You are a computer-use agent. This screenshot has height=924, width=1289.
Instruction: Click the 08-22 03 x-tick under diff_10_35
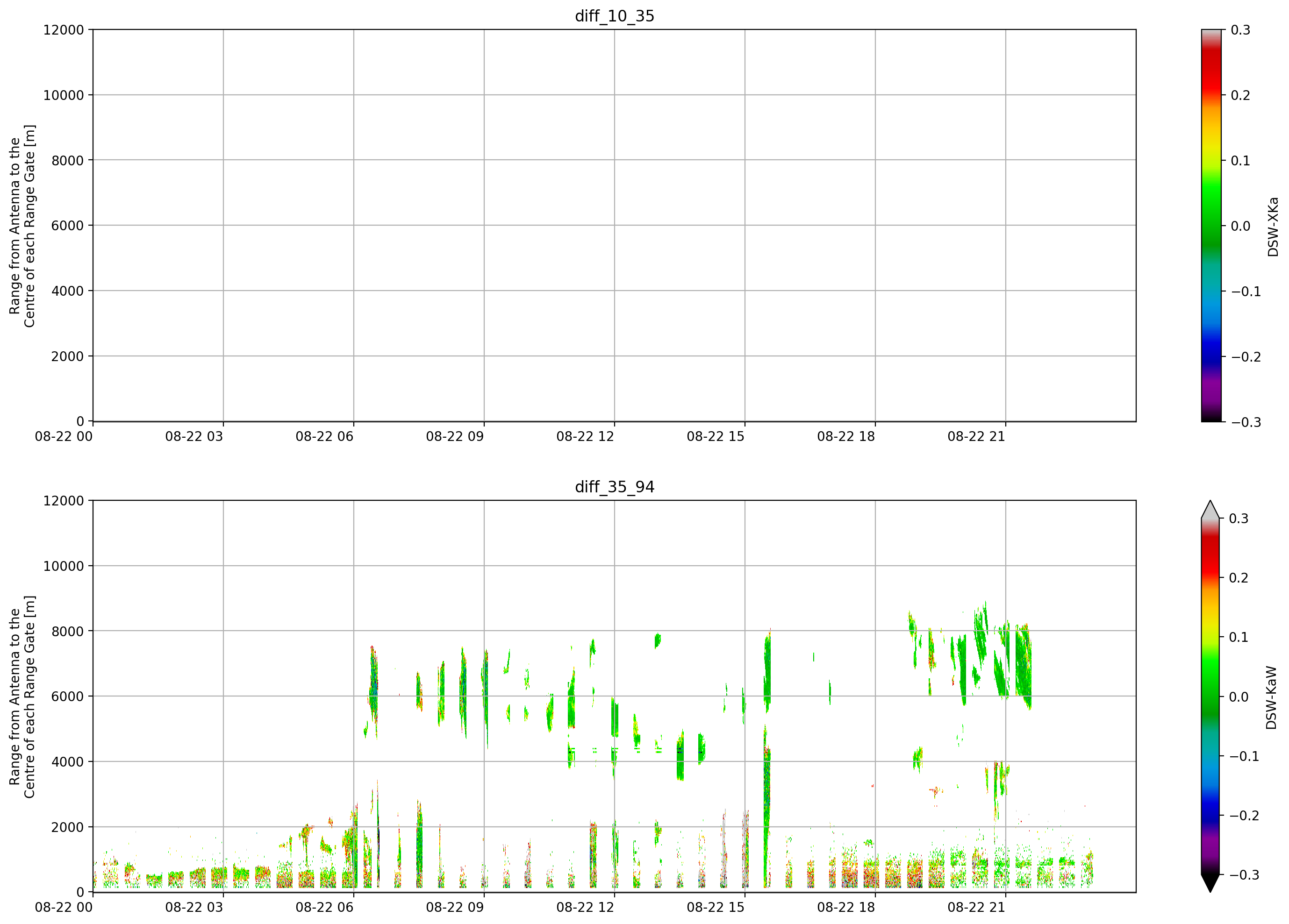pyautogui.click(x=194, y=437)
